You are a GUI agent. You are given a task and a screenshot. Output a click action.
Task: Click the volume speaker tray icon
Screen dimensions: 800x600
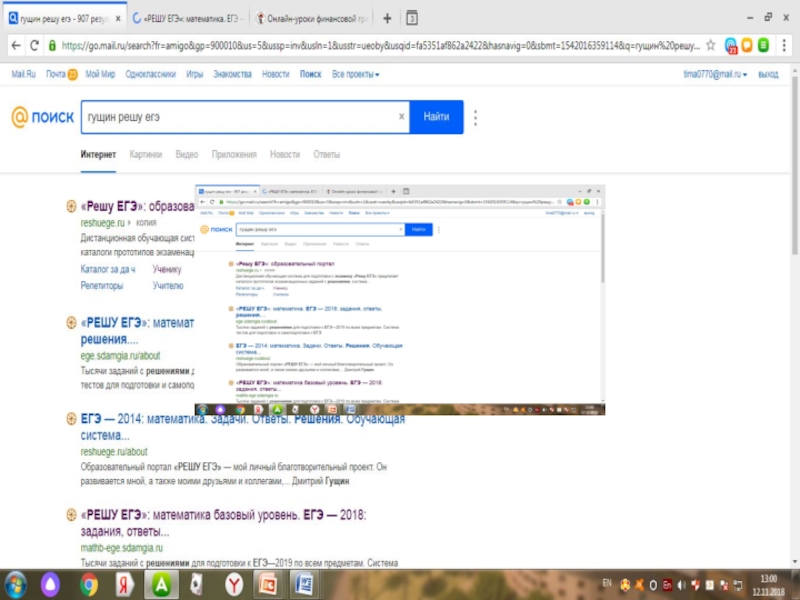682,585
